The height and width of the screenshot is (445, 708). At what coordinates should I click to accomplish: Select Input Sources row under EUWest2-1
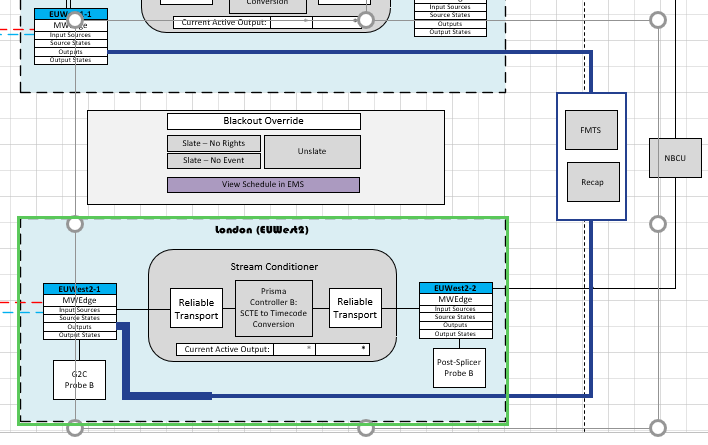[79, 310]
